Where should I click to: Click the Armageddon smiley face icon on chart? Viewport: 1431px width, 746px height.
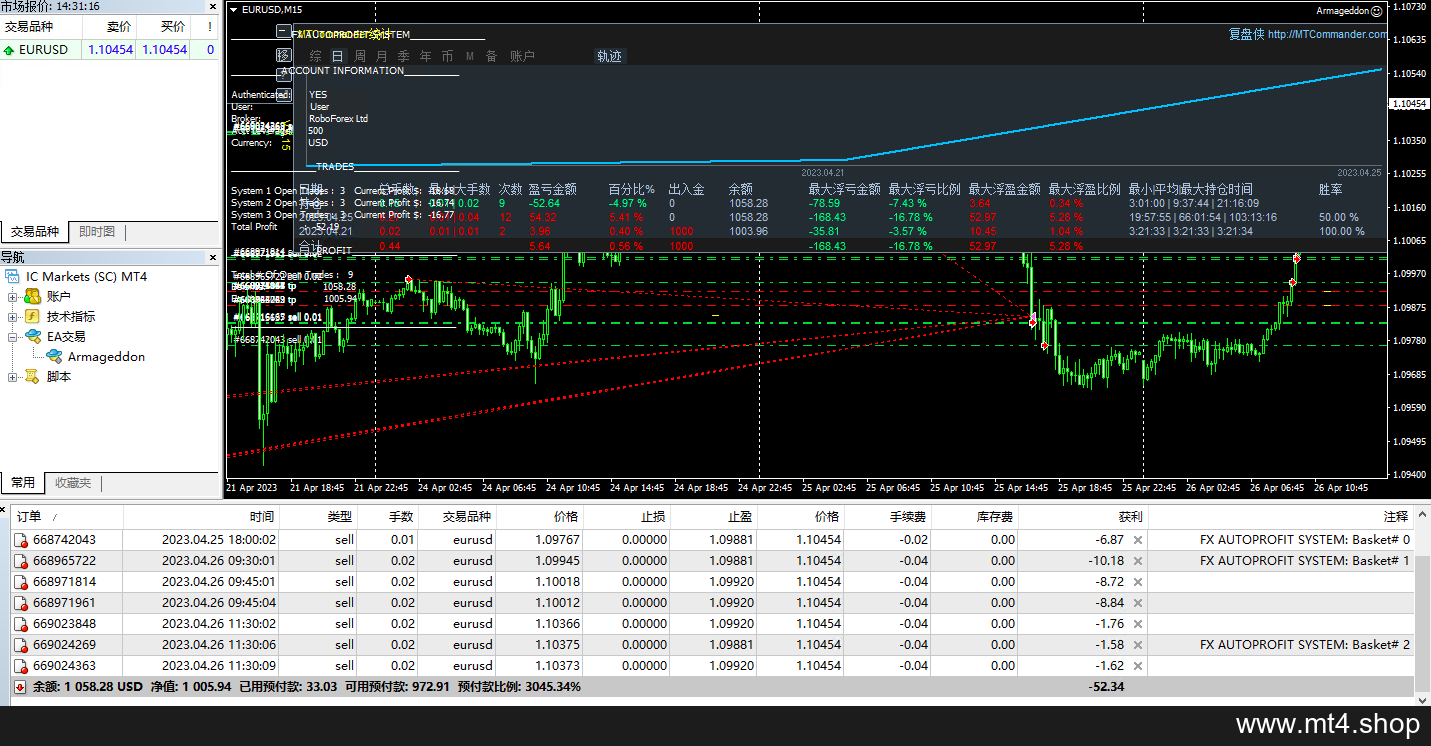tap(1377, 11)
